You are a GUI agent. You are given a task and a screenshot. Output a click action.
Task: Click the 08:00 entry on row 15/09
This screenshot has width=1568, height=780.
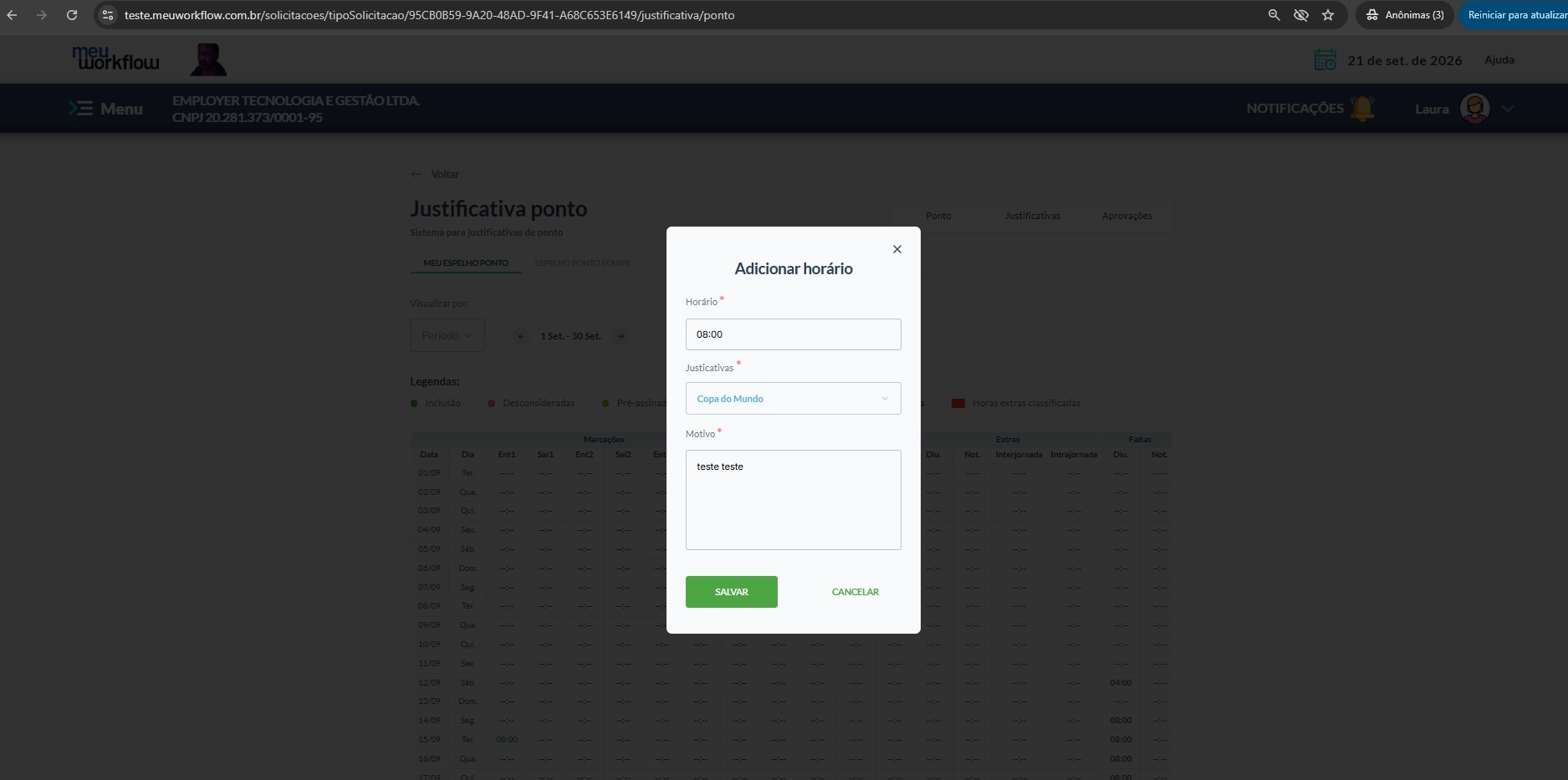[507, 740]
